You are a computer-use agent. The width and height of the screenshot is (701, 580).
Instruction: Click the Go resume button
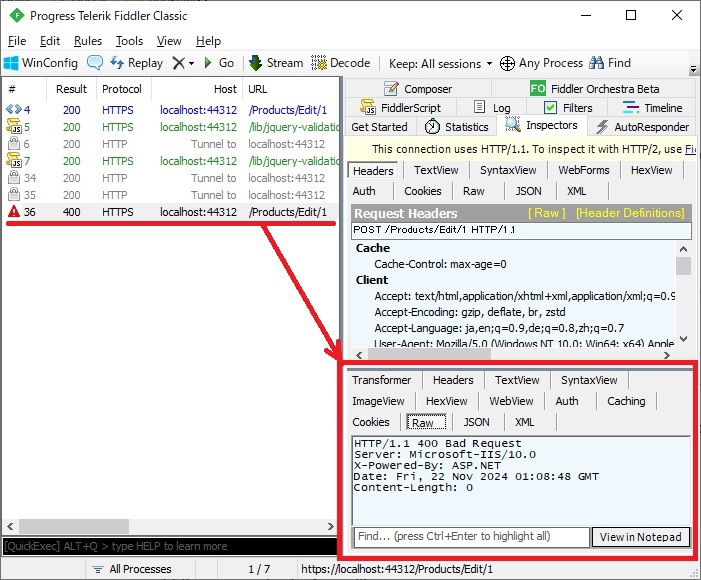click(219, 63)
